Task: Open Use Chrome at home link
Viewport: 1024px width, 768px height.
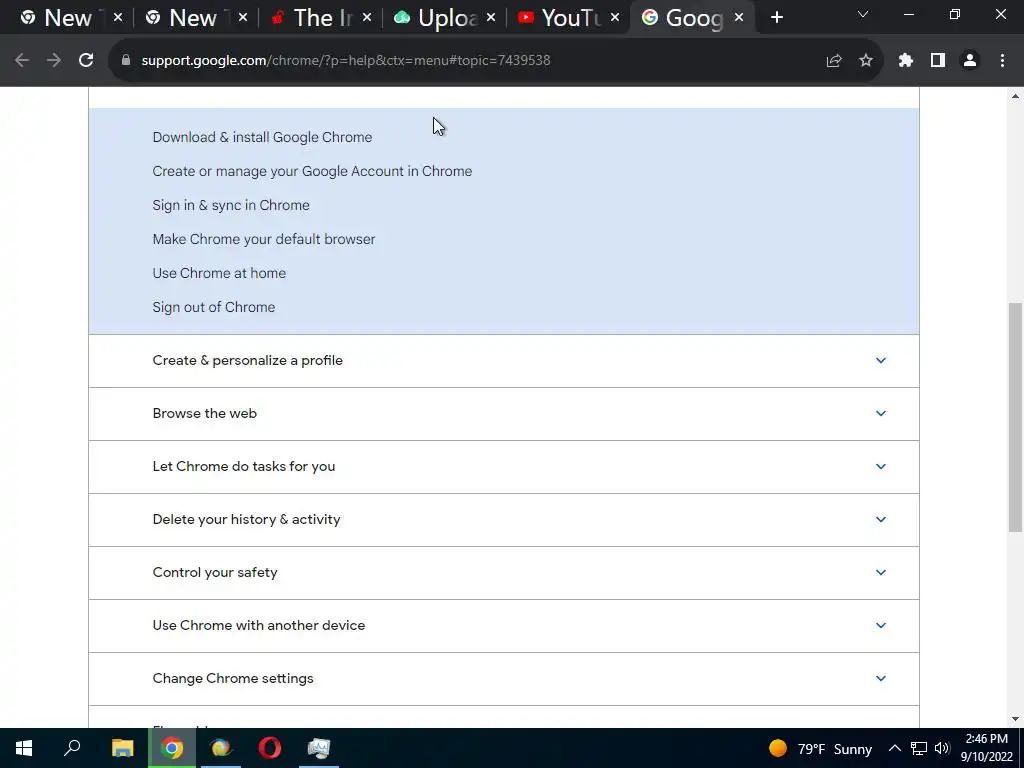Action: (x=219, y=273)
